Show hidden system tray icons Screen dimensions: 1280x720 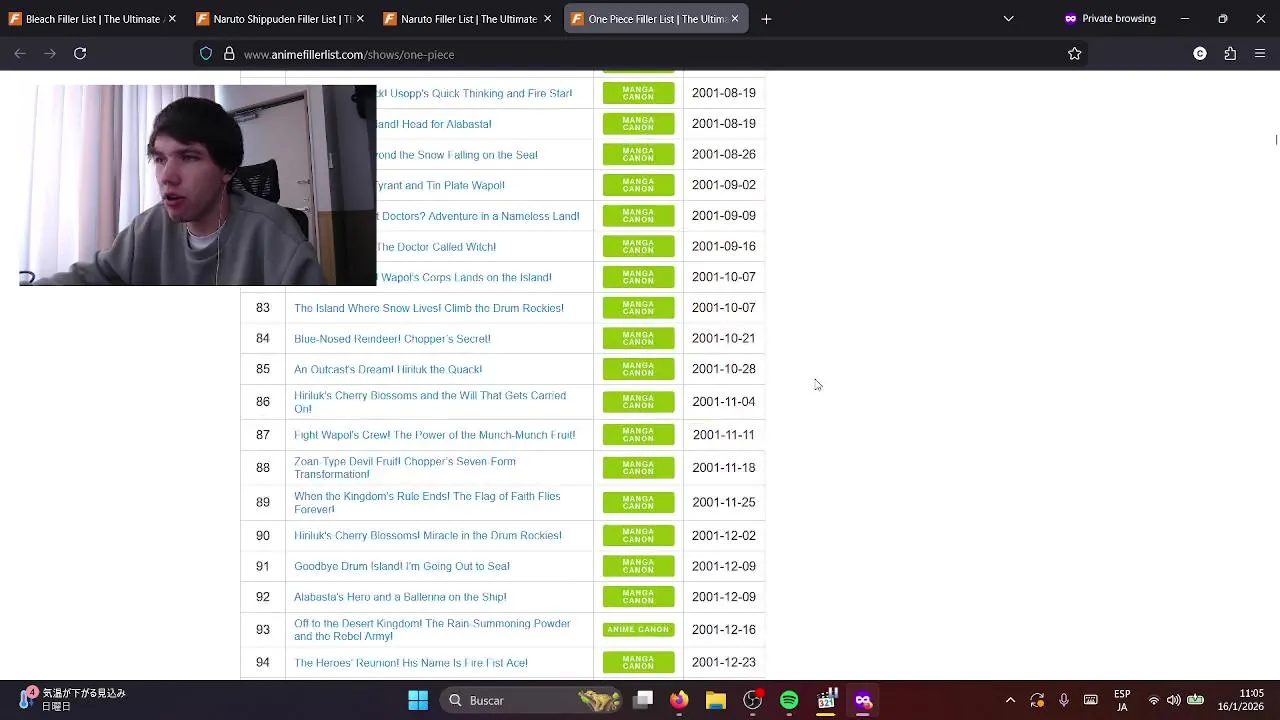[1010, 700]
